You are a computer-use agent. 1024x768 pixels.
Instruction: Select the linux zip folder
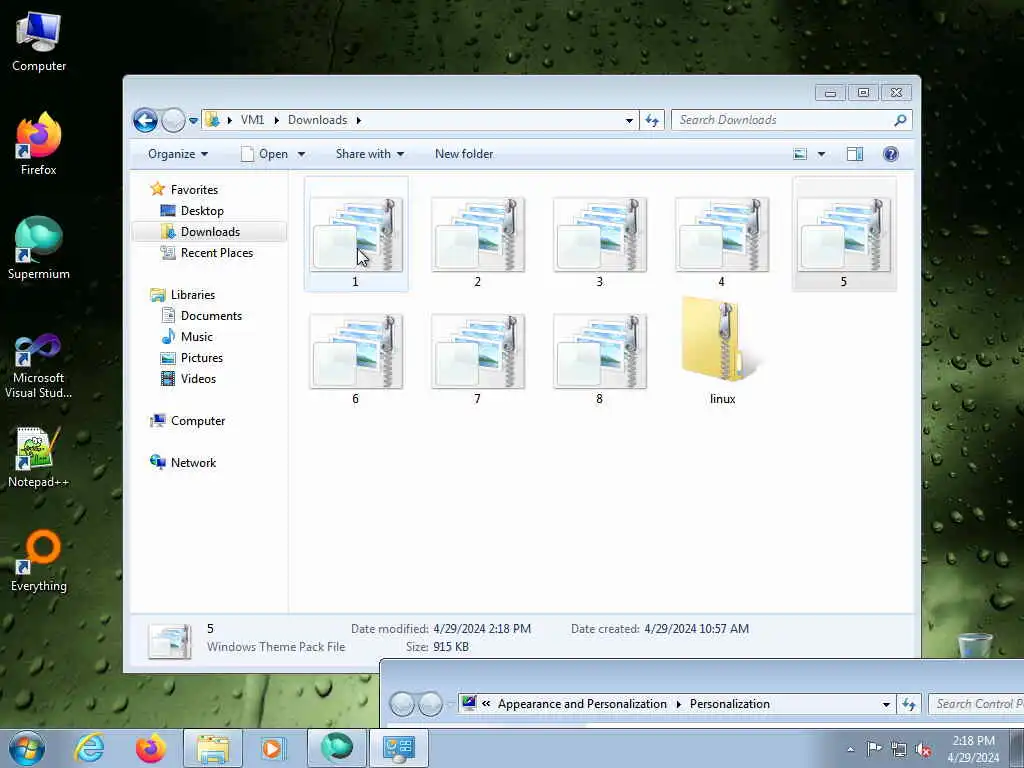click(x=722, y=351)
